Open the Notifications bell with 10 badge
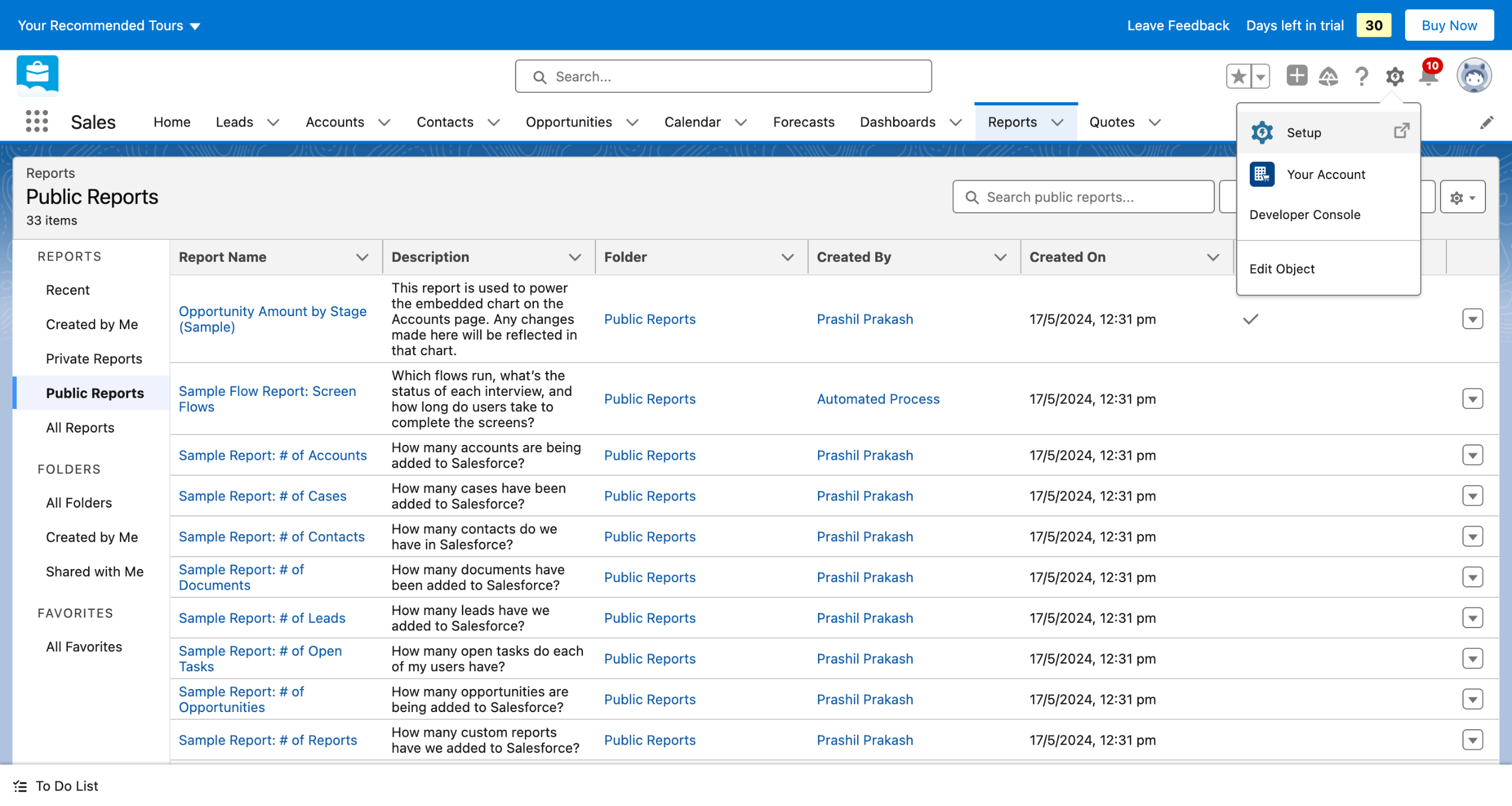 (x=1429, y=75)
